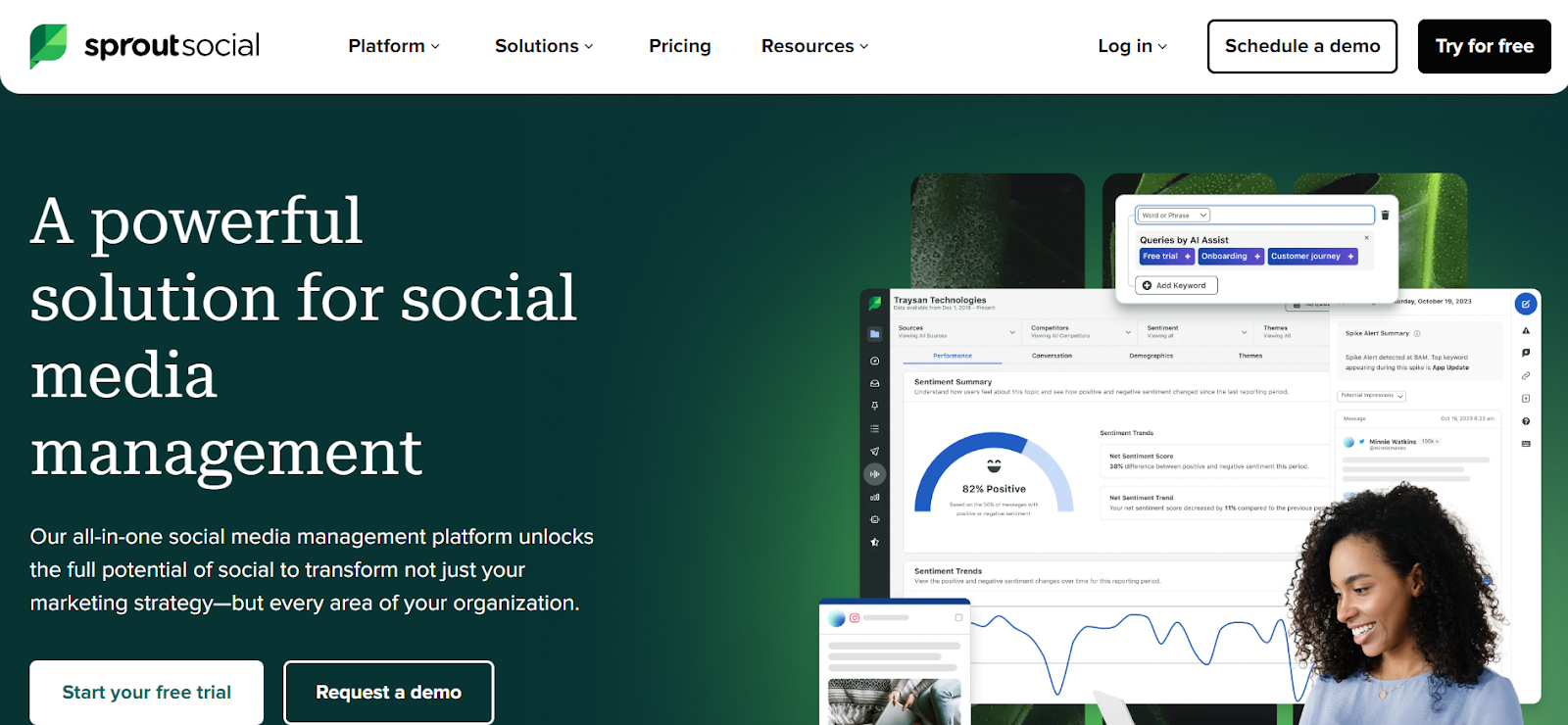Click the Minnie Watkins avatar

point(1348,443)
